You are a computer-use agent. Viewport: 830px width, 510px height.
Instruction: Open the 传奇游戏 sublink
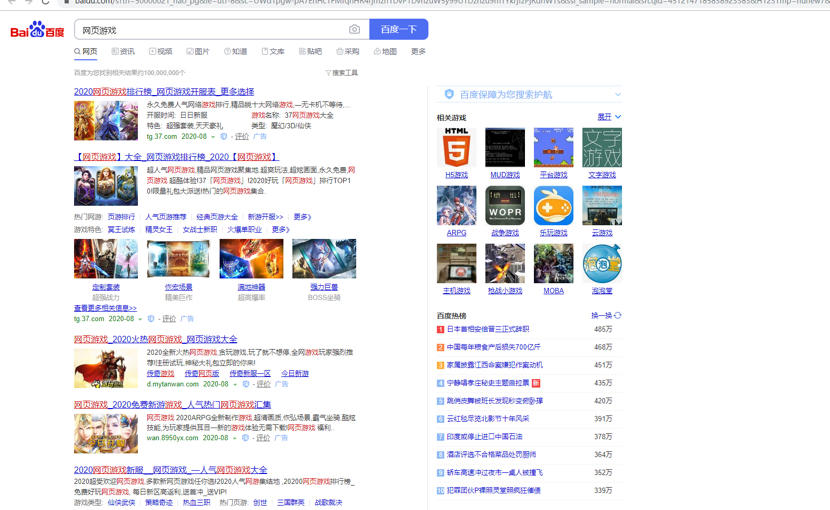coord(160,373)
